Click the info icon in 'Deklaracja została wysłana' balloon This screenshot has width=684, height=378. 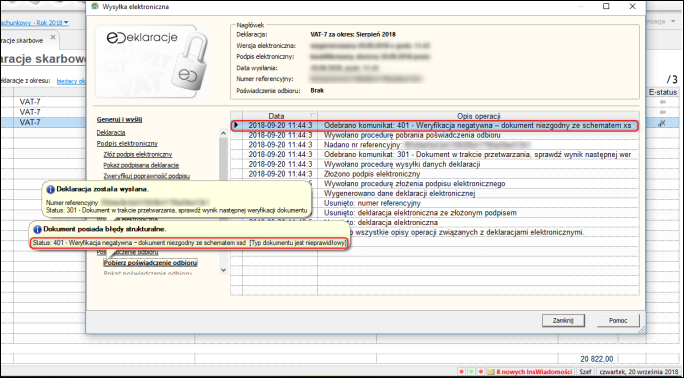[51, 189]
